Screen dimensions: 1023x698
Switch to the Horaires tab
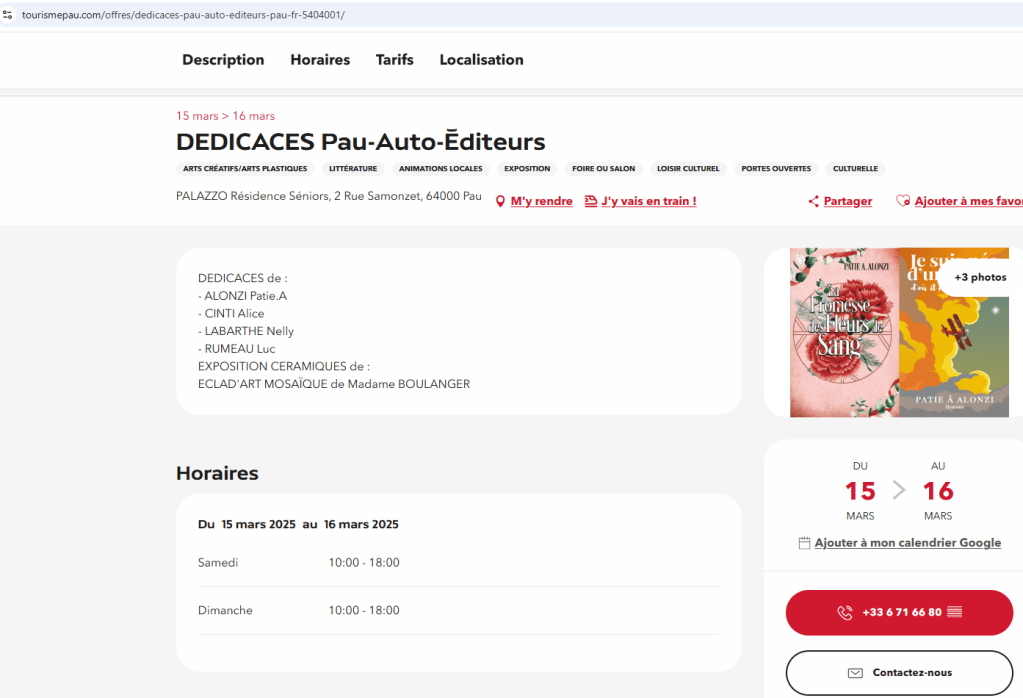[x=320, y=60]
